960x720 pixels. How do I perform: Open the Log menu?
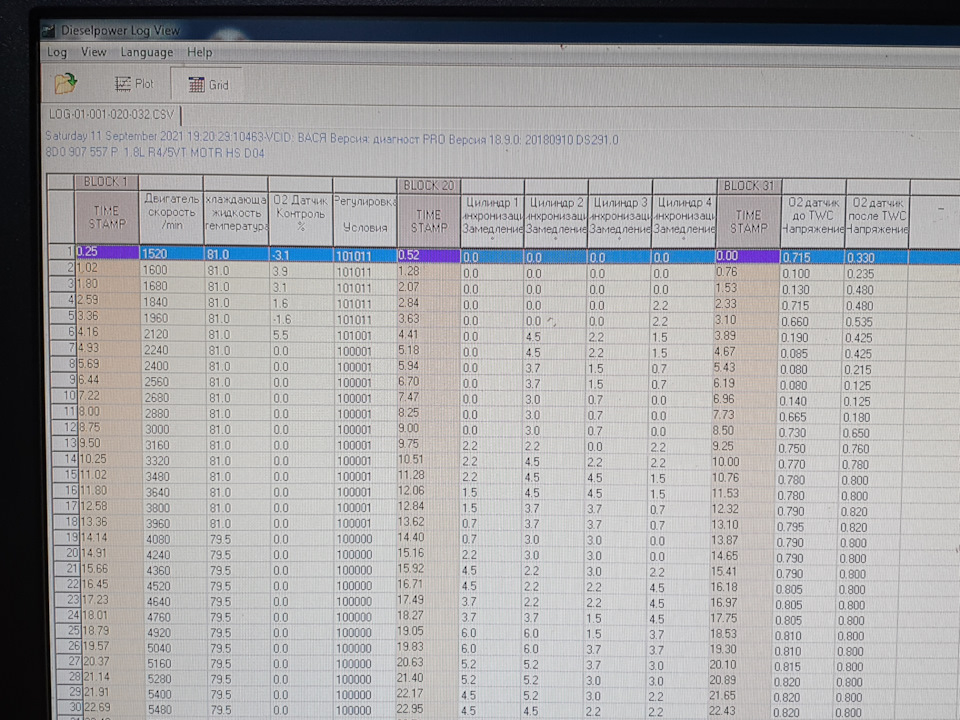57,52
